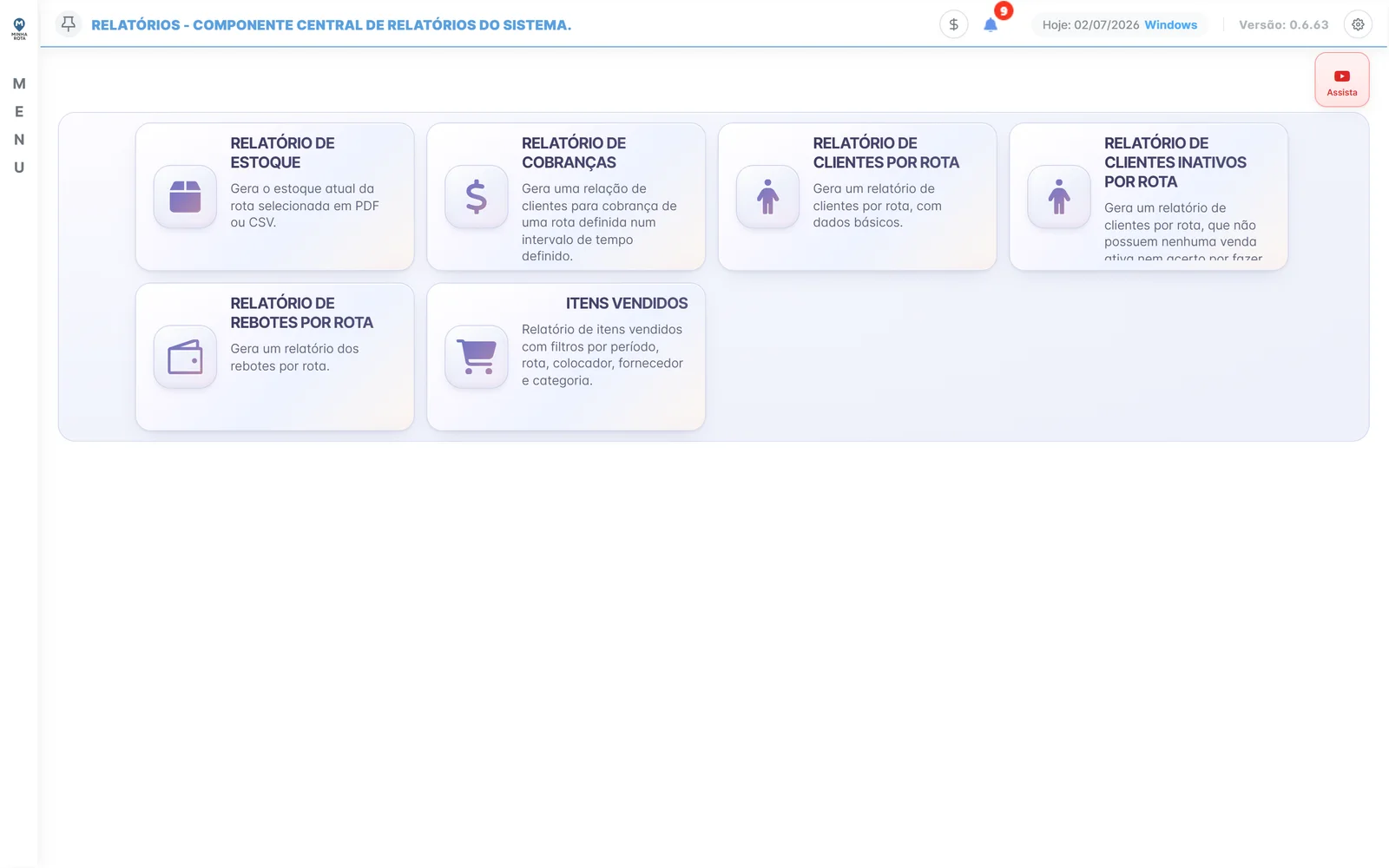Click description 'Gera um relatório dos rebotes por rota'
This screenshot has height=868, width=1389.
point(294,358)
